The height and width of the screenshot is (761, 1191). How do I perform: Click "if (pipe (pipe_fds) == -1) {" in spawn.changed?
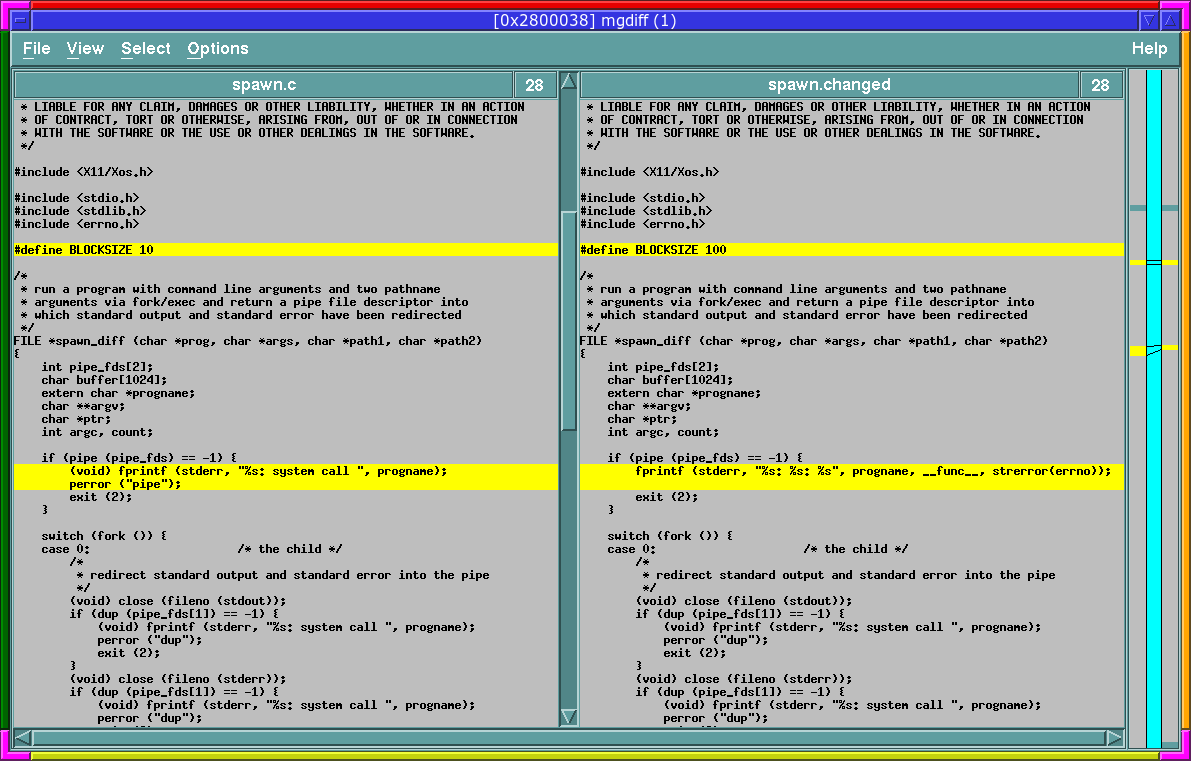coord(705,458)
